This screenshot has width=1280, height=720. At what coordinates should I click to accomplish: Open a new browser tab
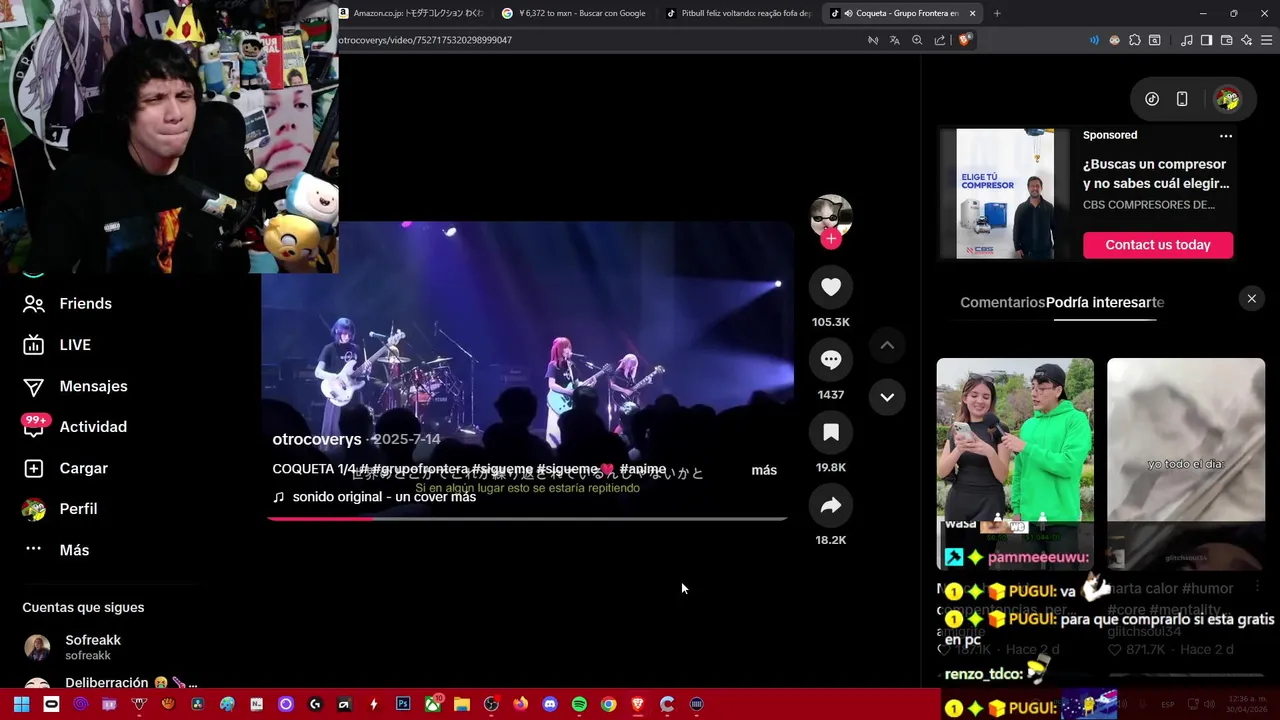pos(997,13)
